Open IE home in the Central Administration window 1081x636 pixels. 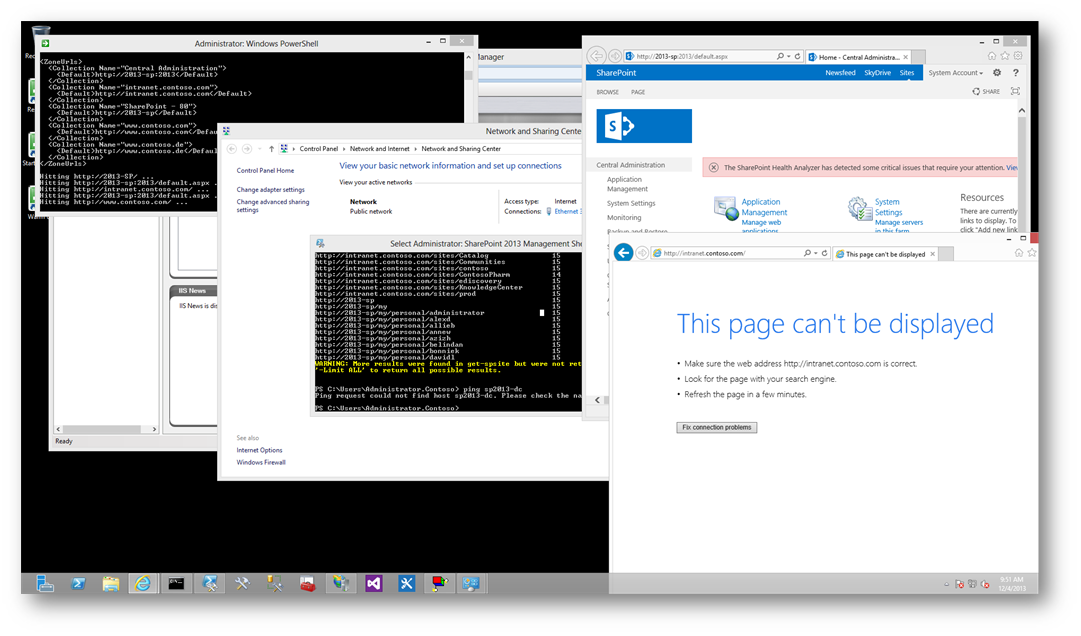tap(991, 56)
